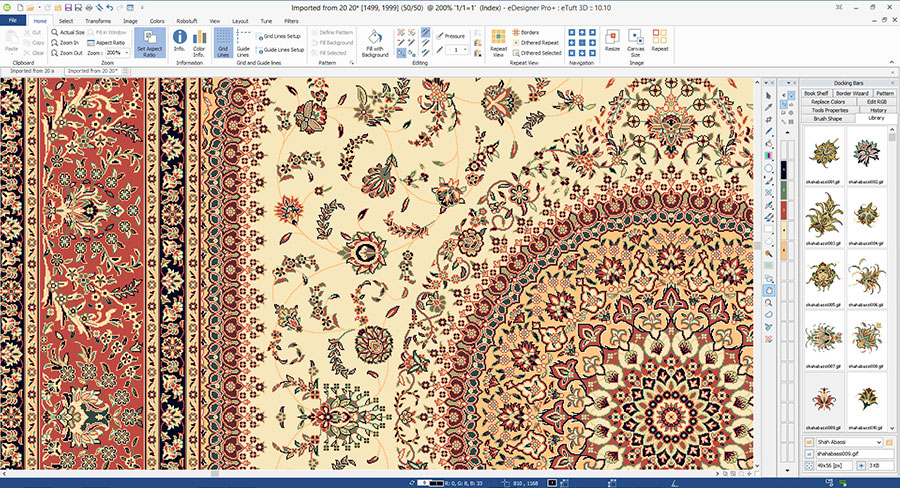Open the Pressure value dropdown
The width and height of the screenshot is (900, 488).
(x=465, y=50)
